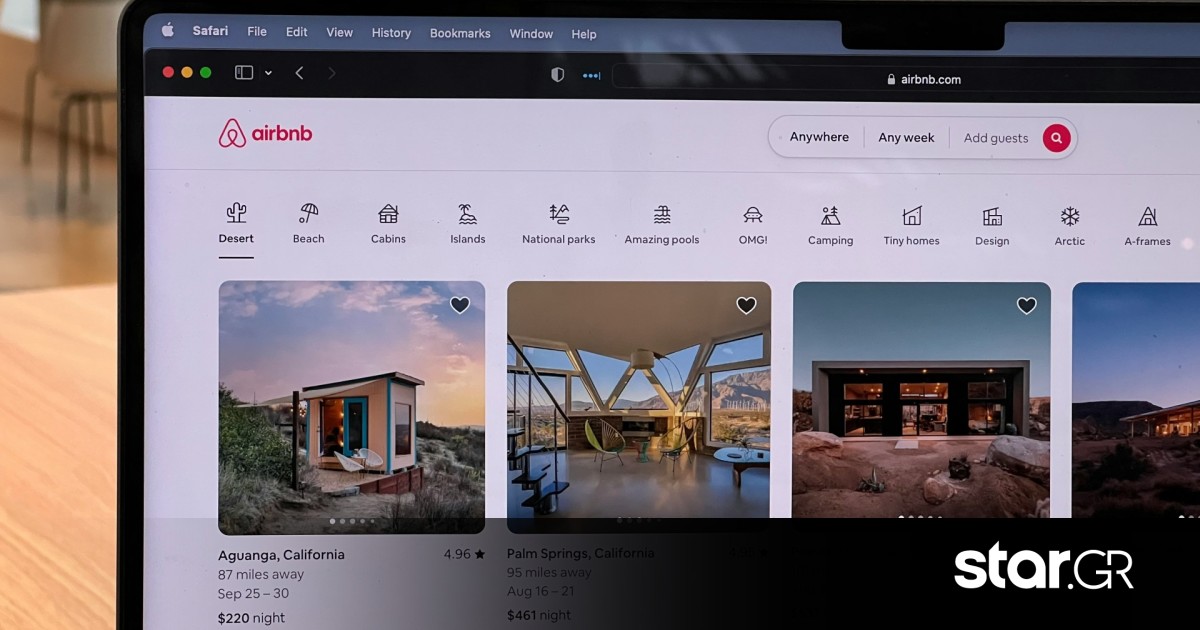Viewport: 1200px width, 630px height.
Task: Open the Add guests selector
Action: tap(995, 138)
